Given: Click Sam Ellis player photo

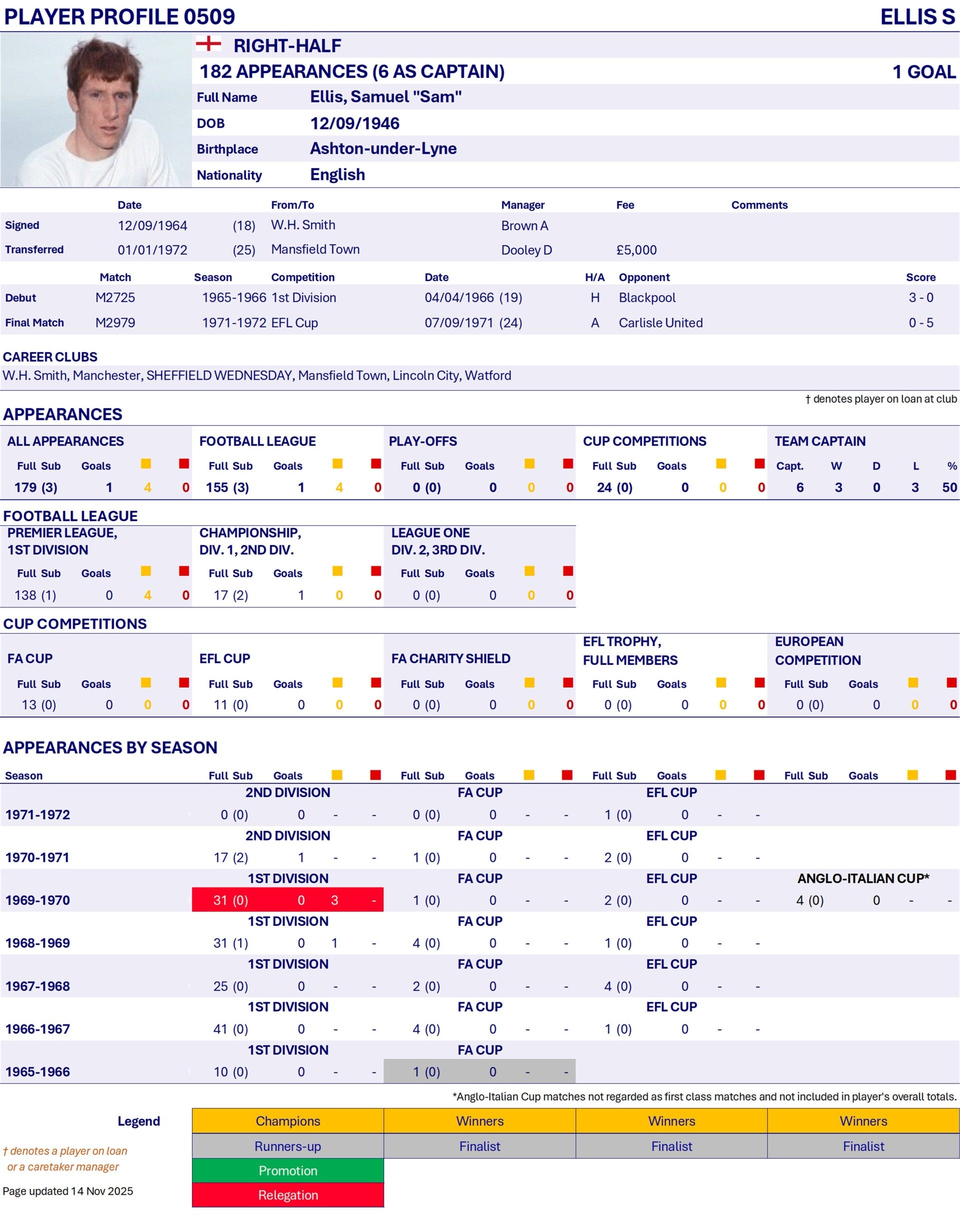Looking at the screenshot, I should pos(96,110).
